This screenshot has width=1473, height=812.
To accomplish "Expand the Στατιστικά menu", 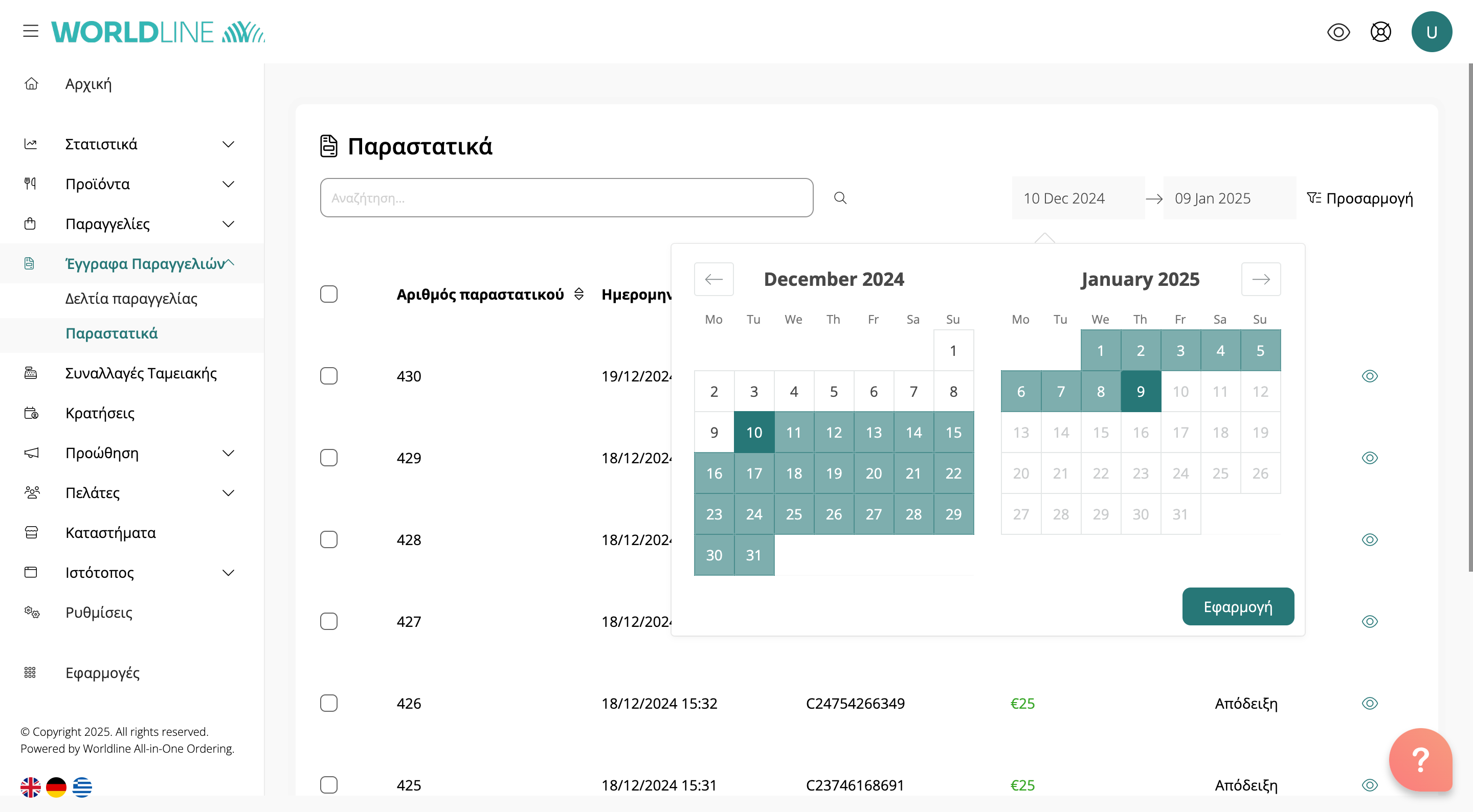I will coord(228,144).
